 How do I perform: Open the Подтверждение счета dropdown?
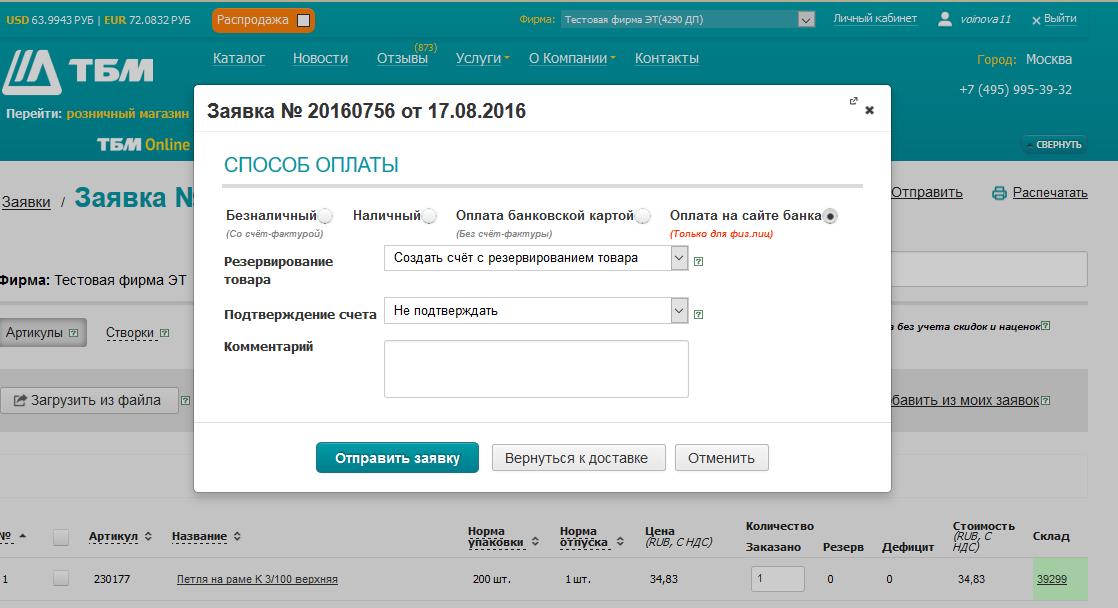pos(536,311)
